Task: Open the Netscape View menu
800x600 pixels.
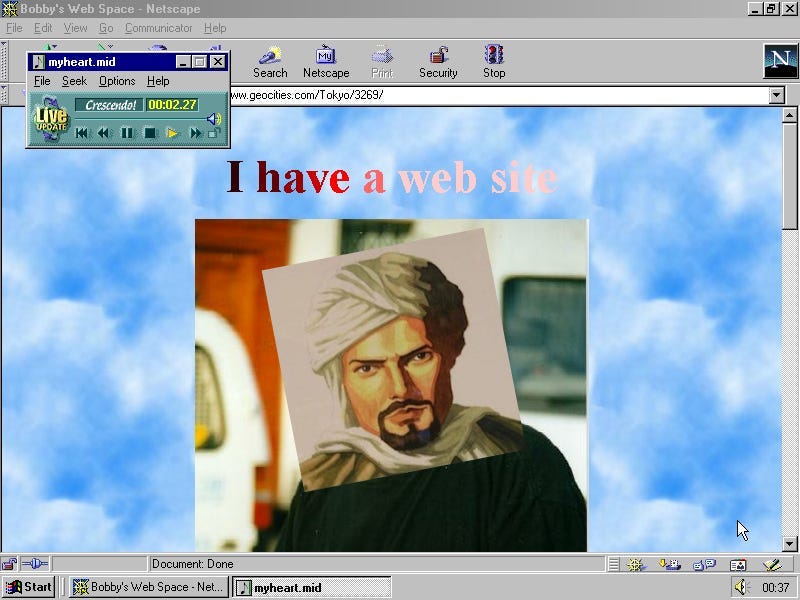Action: coord(76,28)
